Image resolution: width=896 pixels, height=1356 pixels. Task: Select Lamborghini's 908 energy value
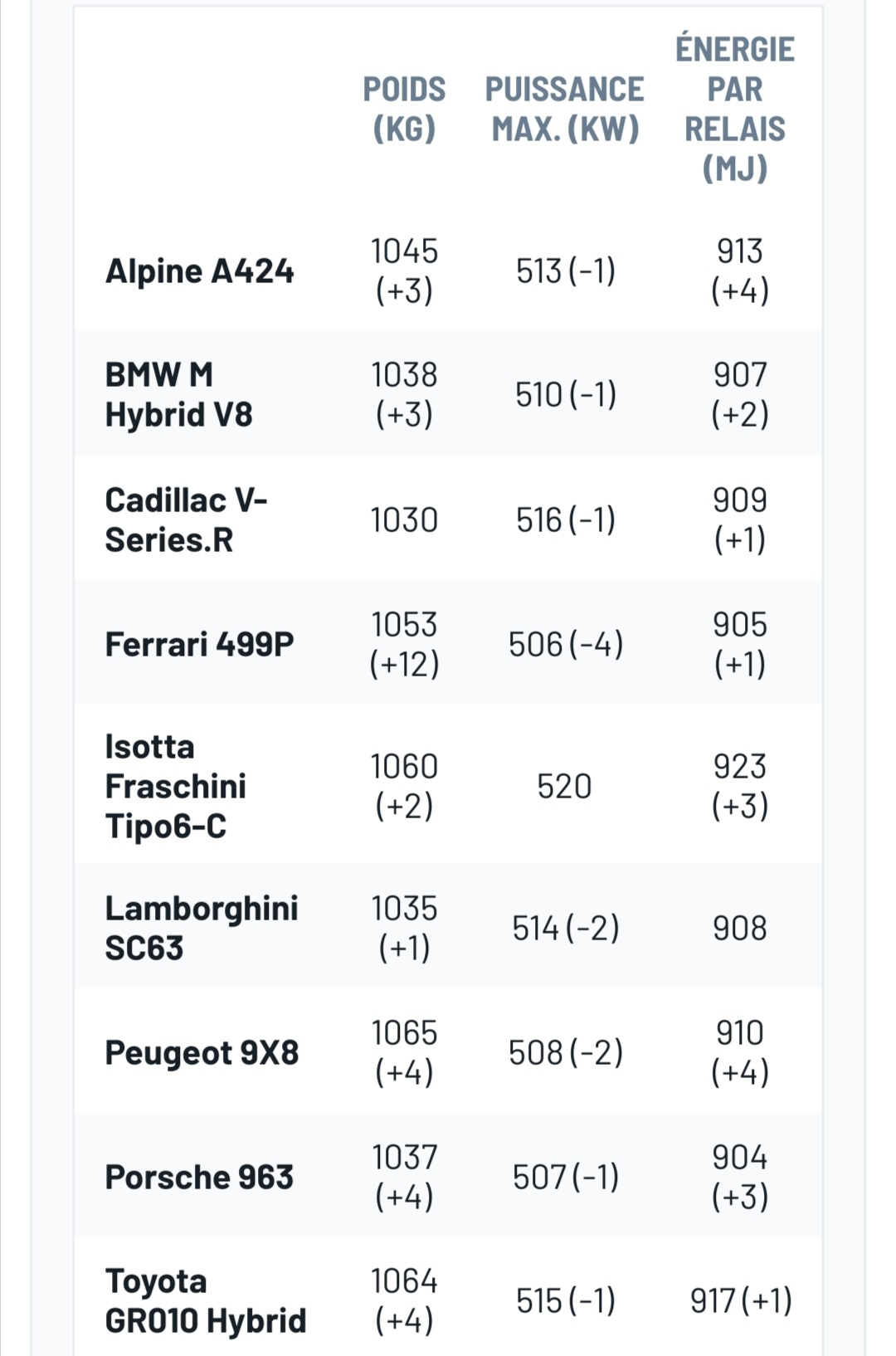coord(739,928)
